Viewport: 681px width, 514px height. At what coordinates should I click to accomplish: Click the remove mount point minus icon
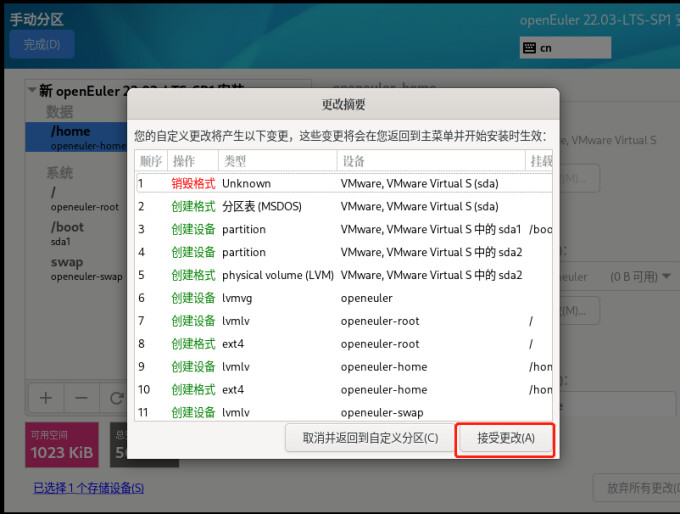[82, 397]
